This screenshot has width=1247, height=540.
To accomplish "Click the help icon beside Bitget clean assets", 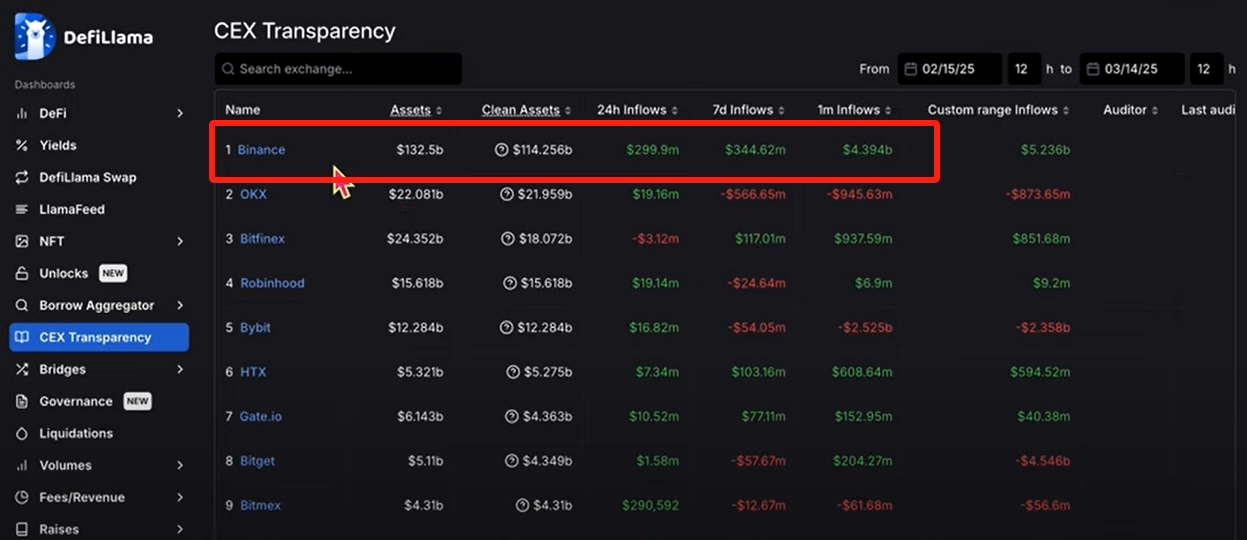I will tap(513, 461).
